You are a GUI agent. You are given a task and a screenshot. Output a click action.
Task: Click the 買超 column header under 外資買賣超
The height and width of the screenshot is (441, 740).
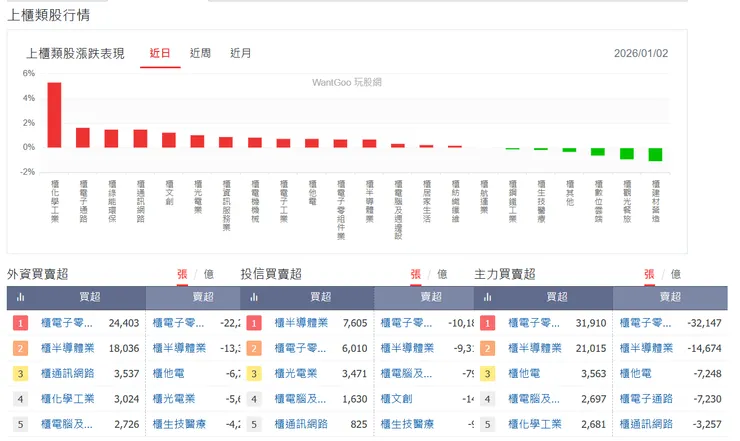tap(90, 297)
